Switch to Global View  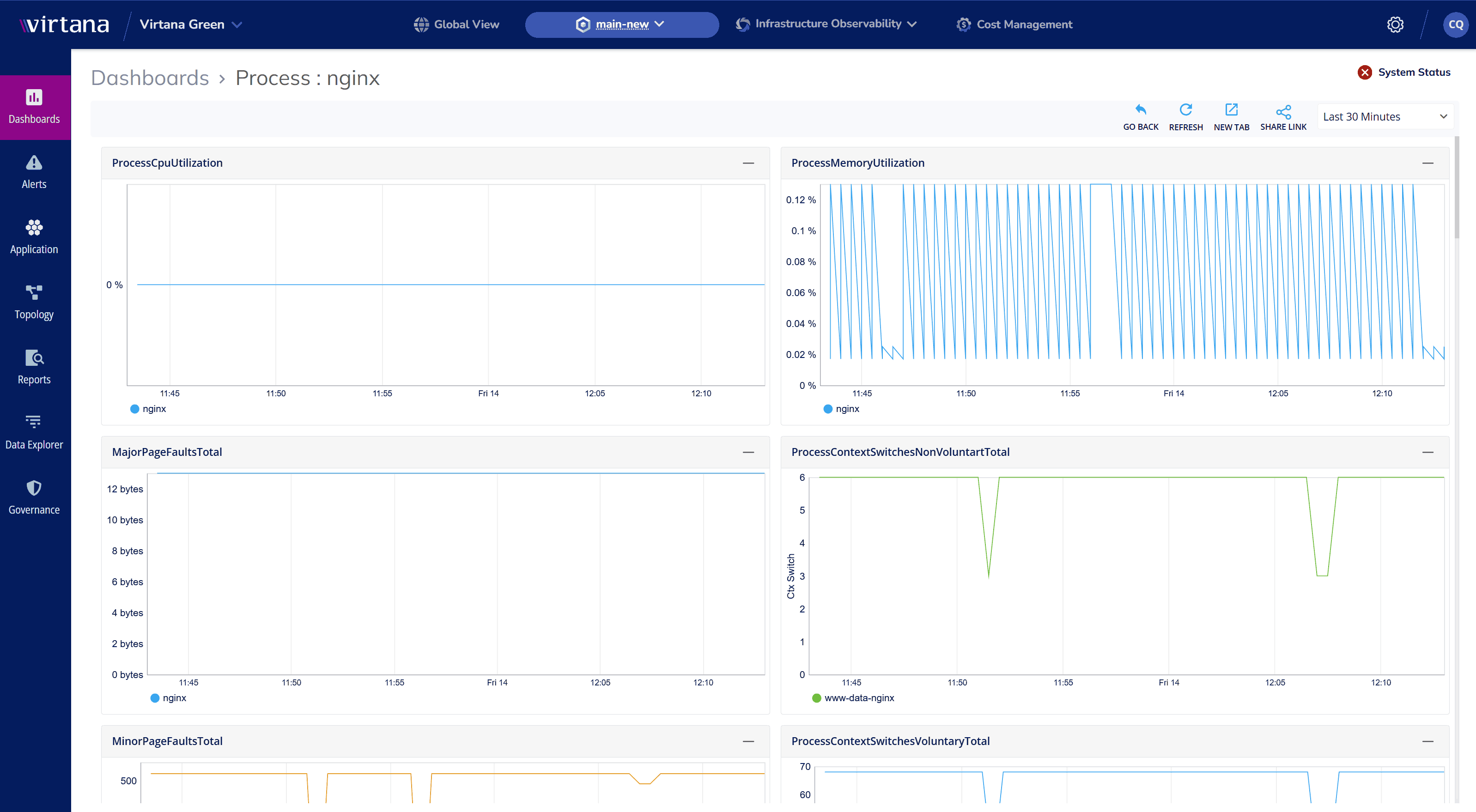point(456,24)
